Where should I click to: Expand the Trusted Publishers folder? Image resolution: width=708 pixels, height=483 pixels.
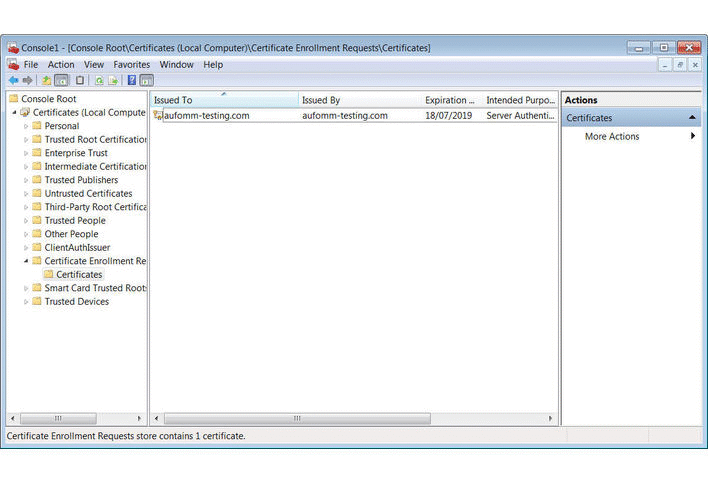(x=26, y=180)
